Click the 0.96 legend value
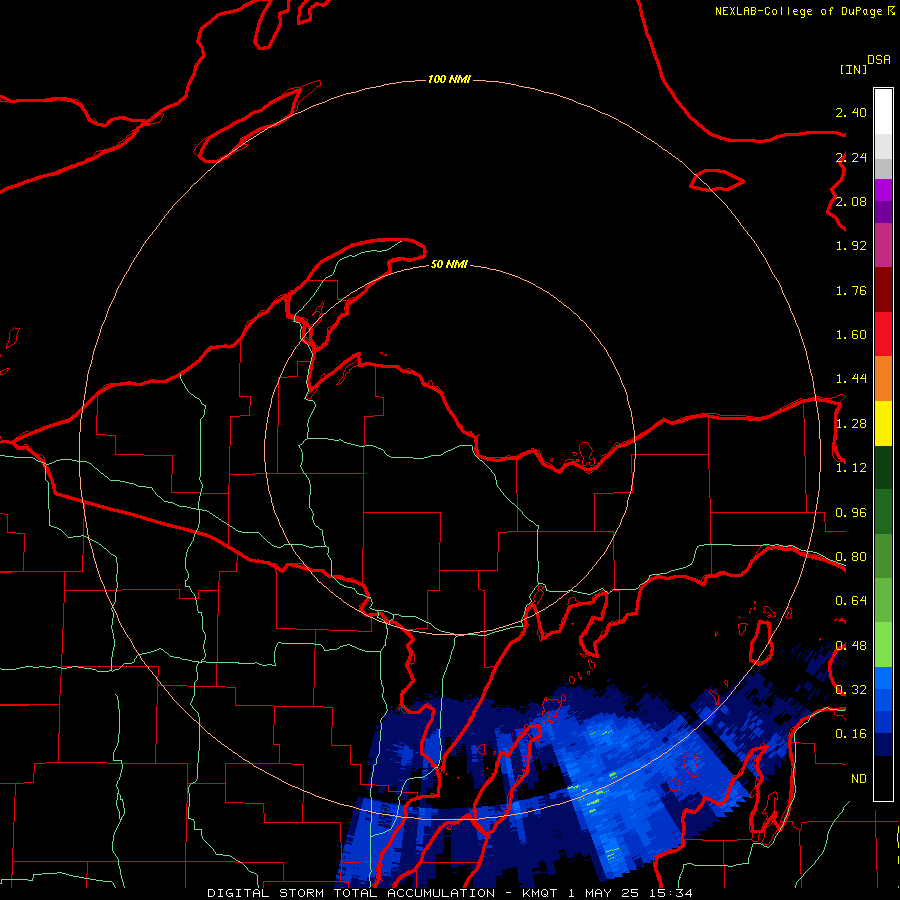 click(851, 513)
